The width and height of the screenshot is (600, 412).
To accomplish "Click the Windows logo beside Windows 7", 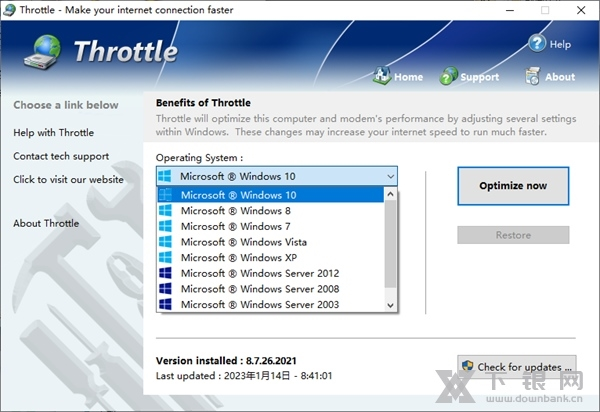I will pyautogui.click(x=165, y=226).
